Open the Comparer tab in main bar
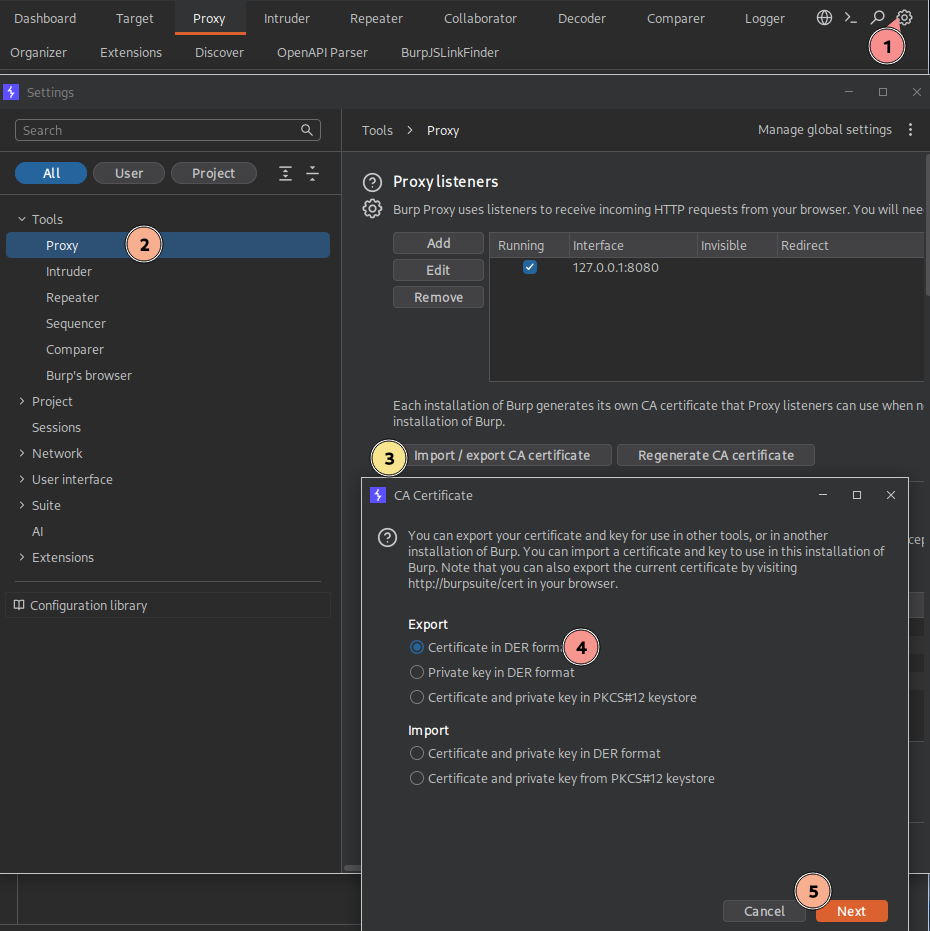Screen dimensions: 930x931 click(676, 18)
